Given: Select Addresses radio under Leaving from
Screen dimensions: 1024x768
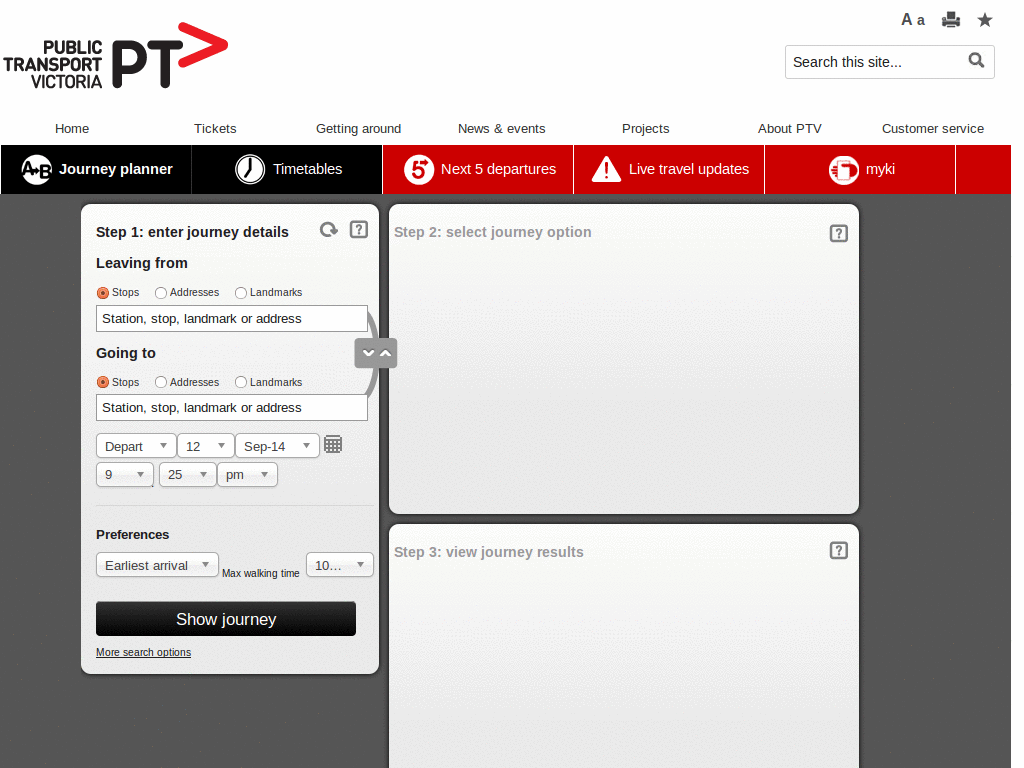Looking at the screenshot, I should (161, 293).
